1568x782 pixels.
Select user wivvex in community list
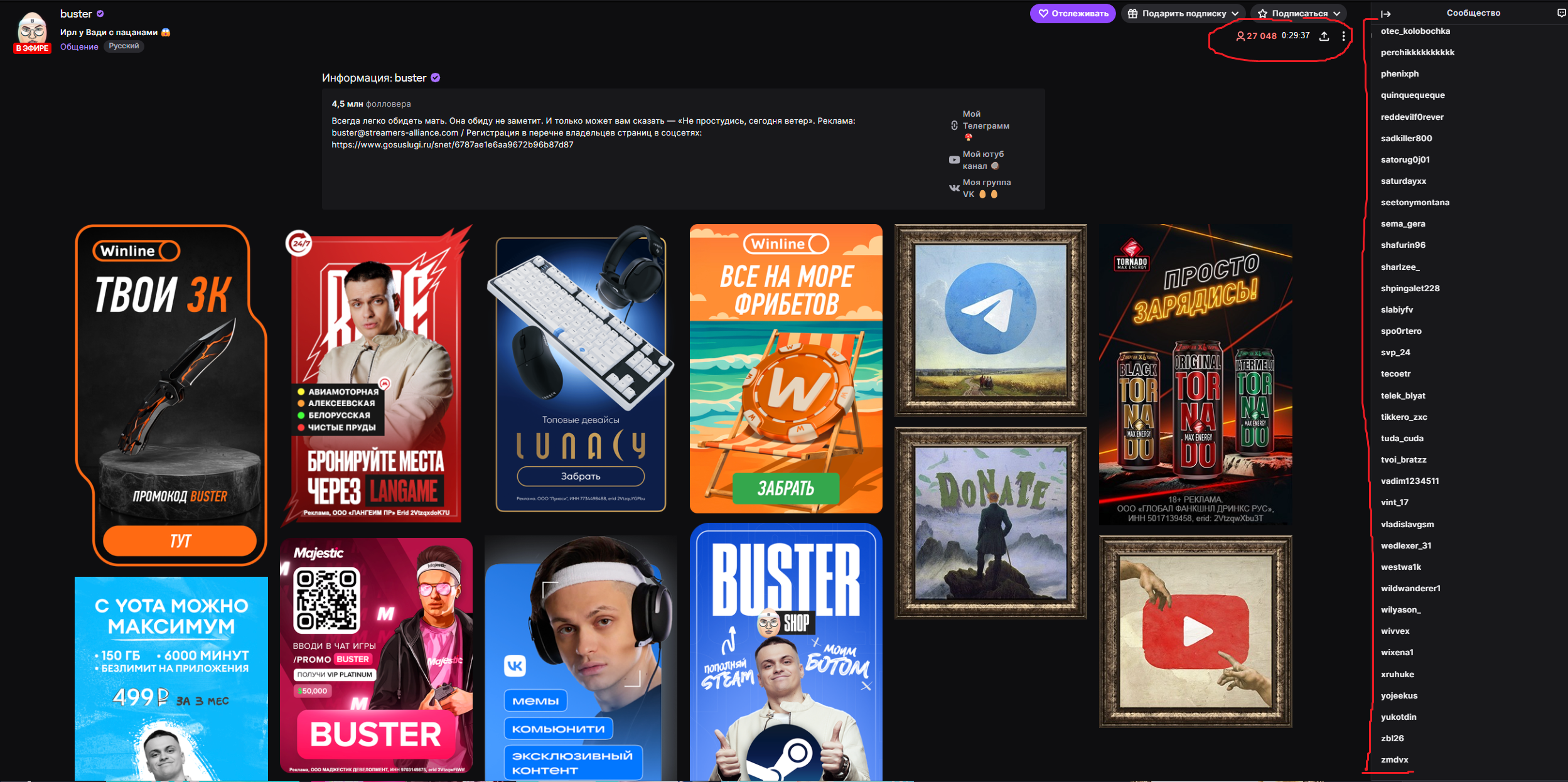click(x=1395, y=631)
